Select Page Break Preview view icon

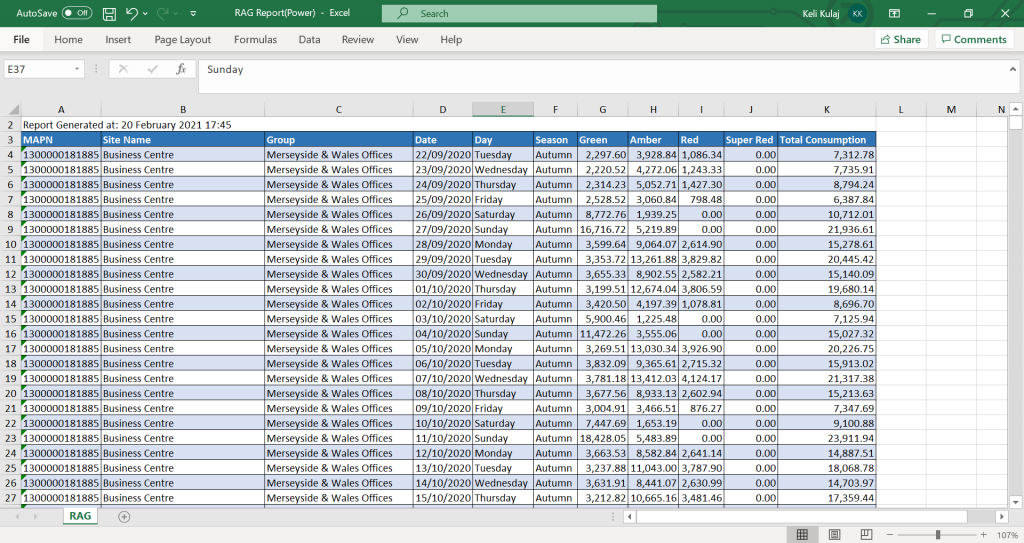click(x=866, y=534)
